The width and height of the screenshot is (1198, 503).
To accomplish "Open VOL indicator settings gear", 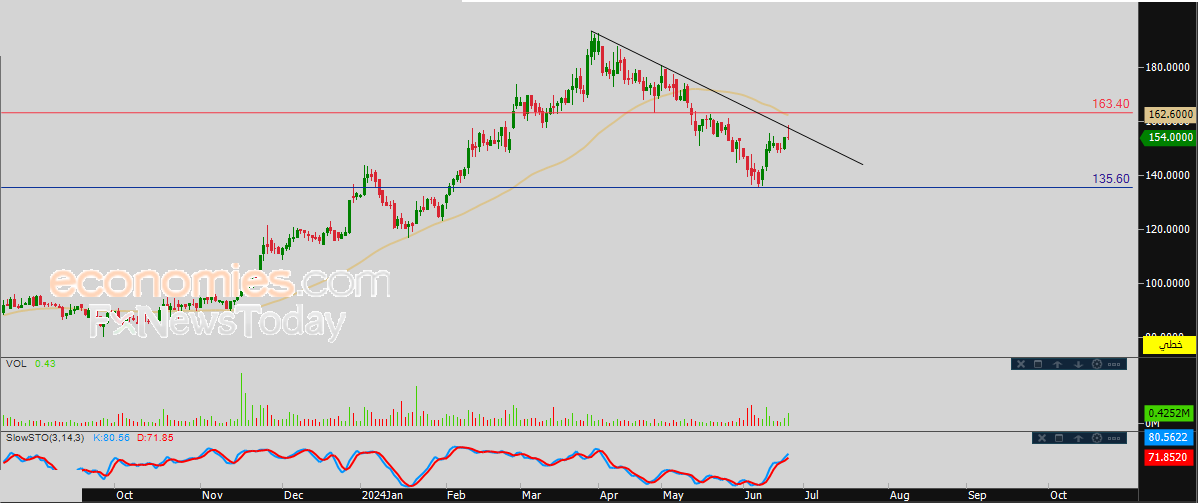I will click(x=1096, y=364).
